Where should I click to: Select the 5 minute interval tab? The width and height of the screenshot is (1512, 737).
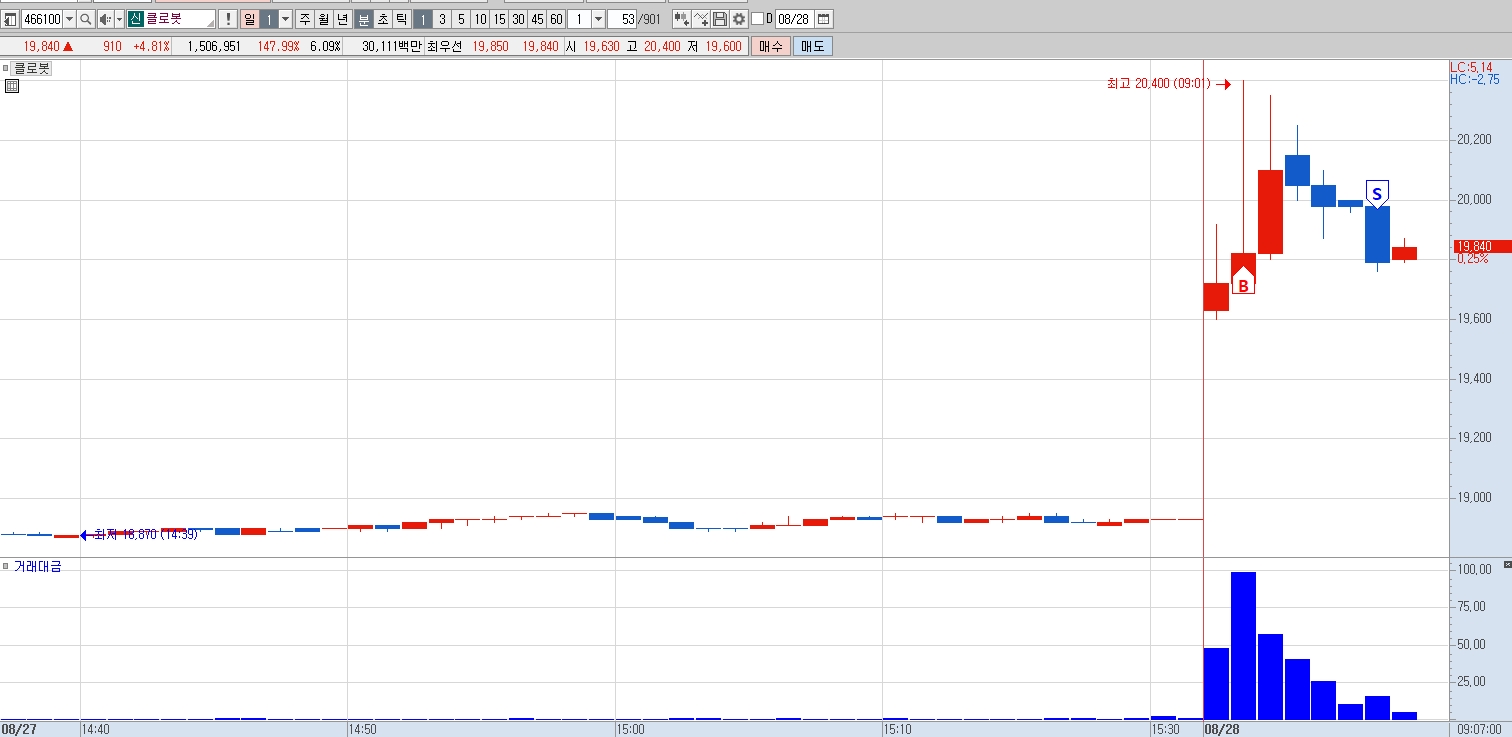(461, 19)
